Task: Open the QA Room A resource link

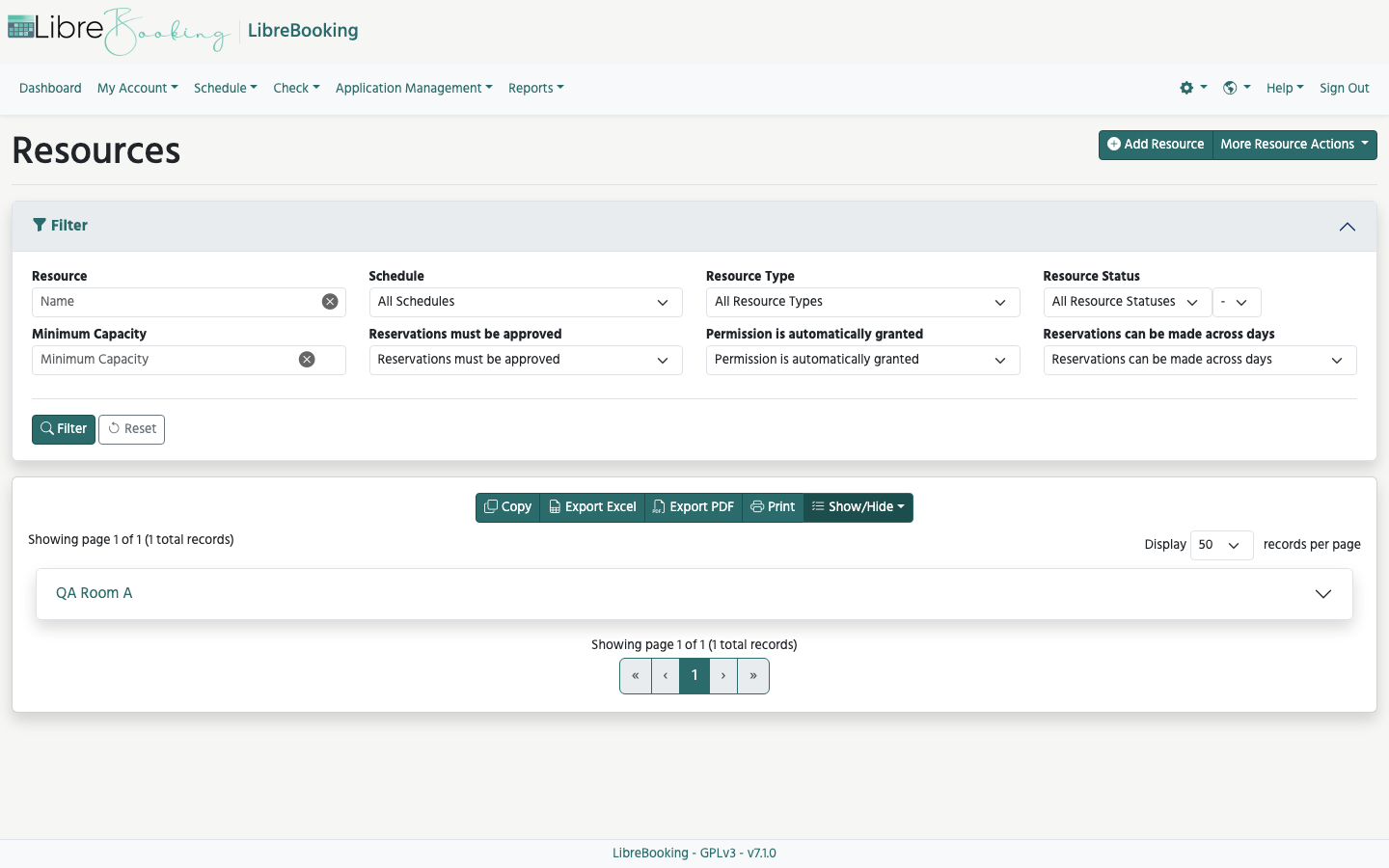Action: point(95,593)
